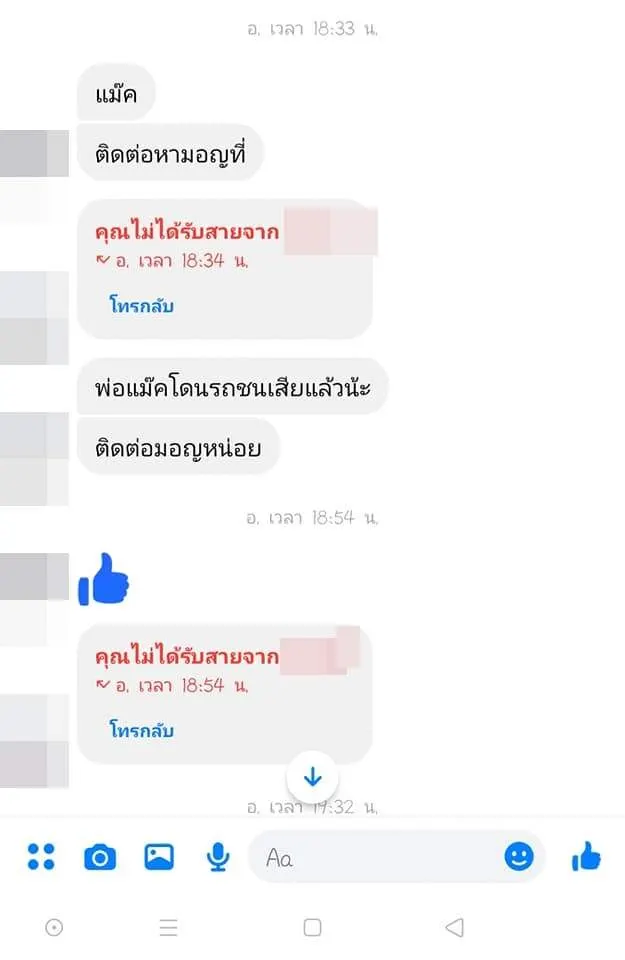Tap the microphone voice message icon

[218, 857]
